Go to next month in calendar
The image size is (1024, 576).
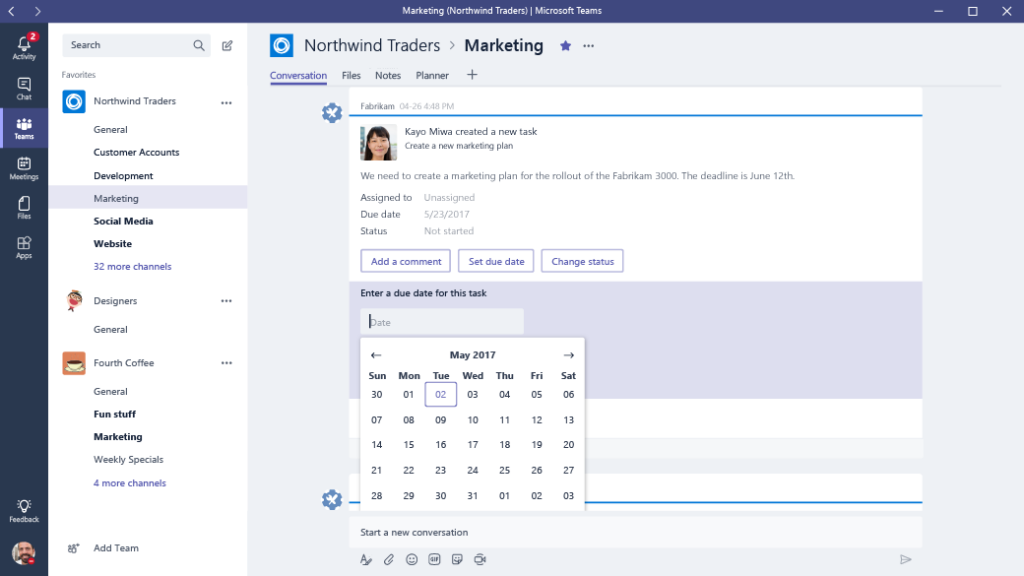click(569, 355)
